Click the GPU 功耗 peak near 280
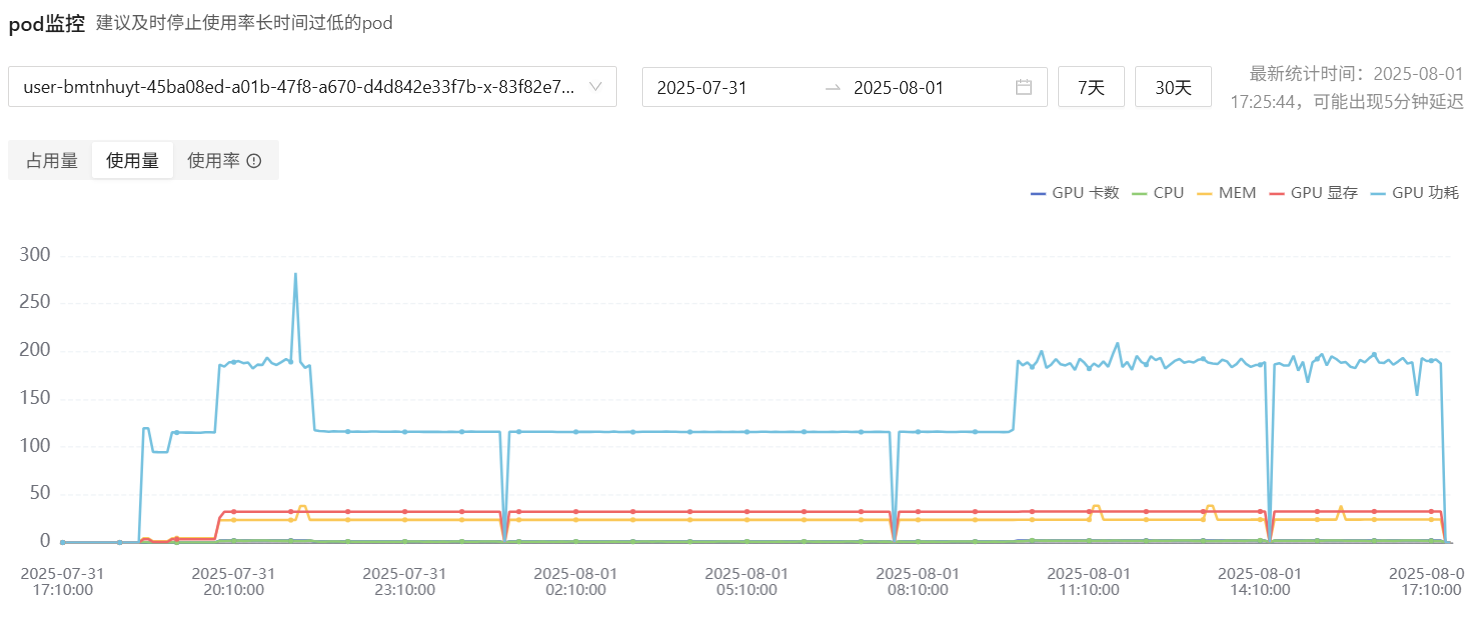Image resolution: width=1480 pixels, height=625 pixels. point(295,274)
